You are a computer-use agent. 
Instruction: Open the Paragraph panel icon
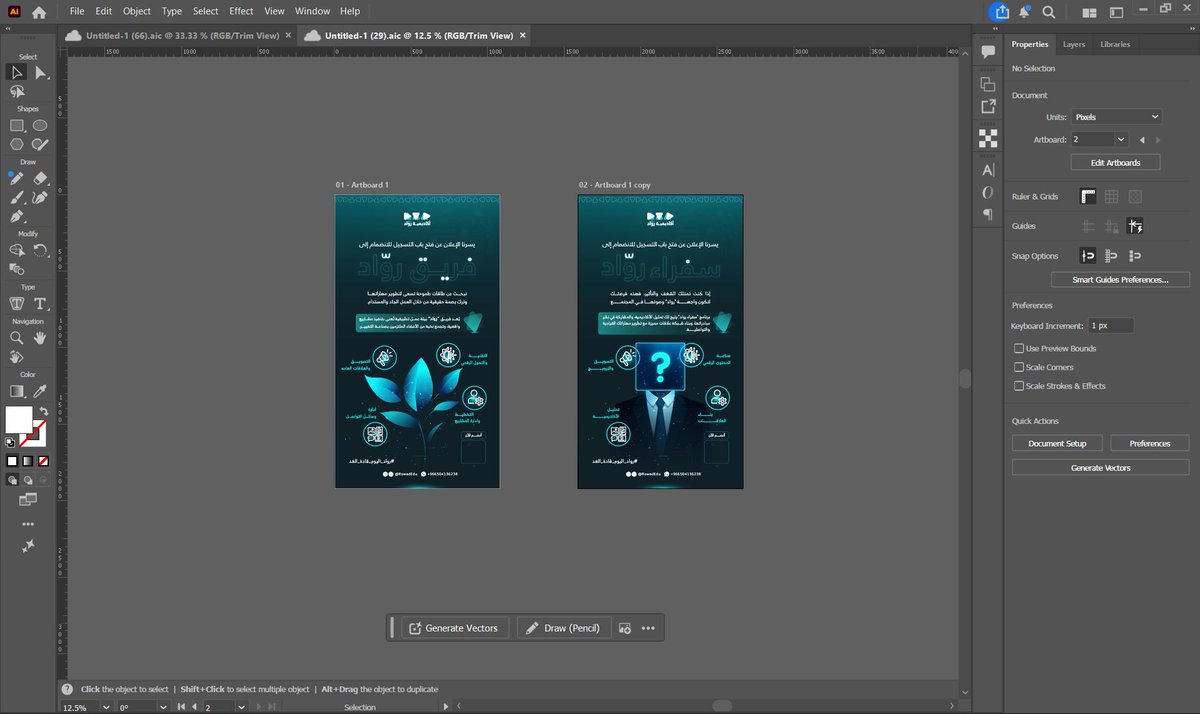tap(988, 214)
